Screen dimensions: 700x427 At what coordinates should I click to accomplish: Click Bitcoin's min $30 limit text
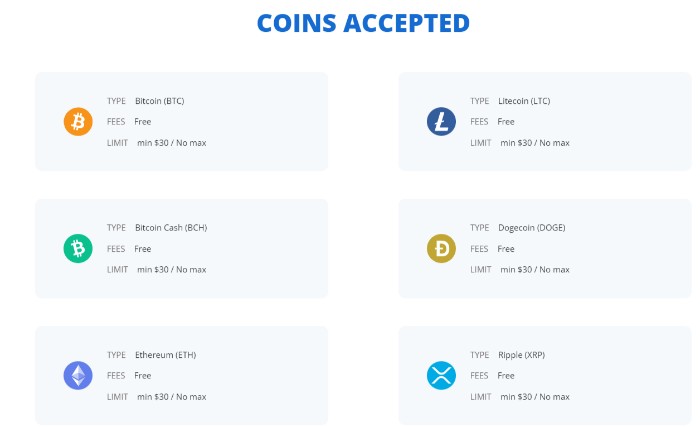click(x=171, y=143)
